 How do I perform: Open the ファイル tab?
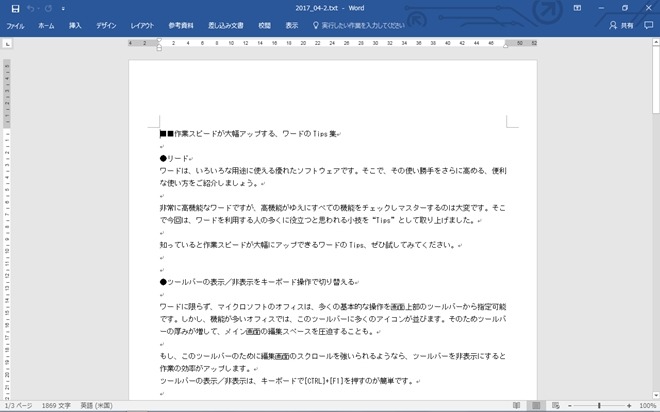(14, 24)
